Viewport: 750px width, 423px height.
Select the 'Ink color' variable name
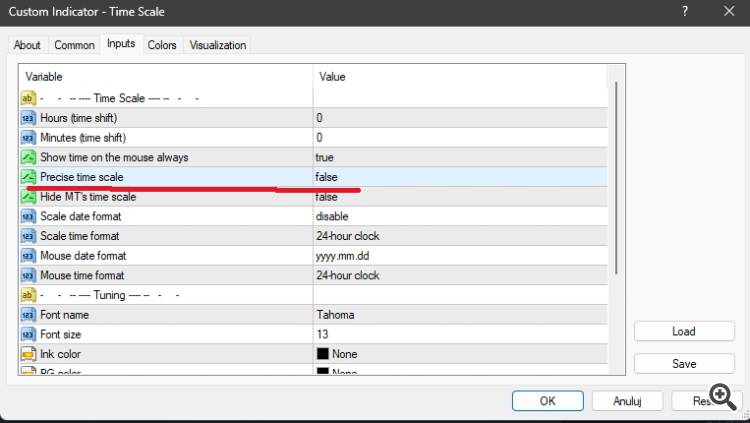click(60, 354)
